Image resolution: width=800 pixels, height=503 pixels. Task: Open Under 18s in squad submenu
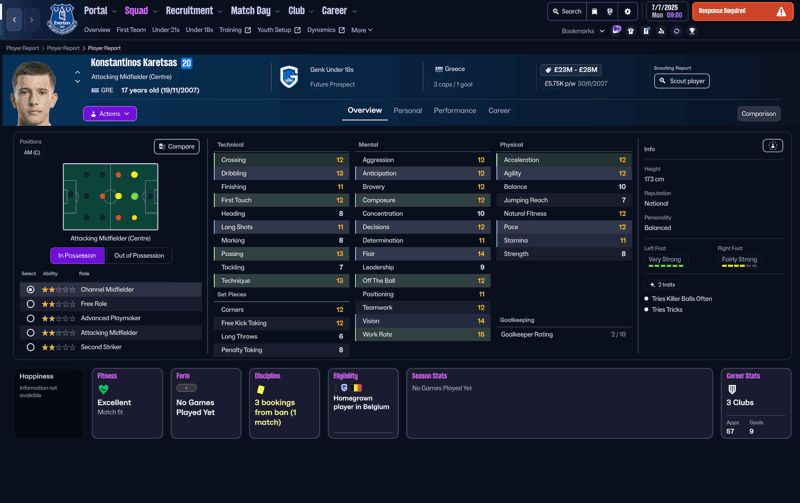[199, 30]
